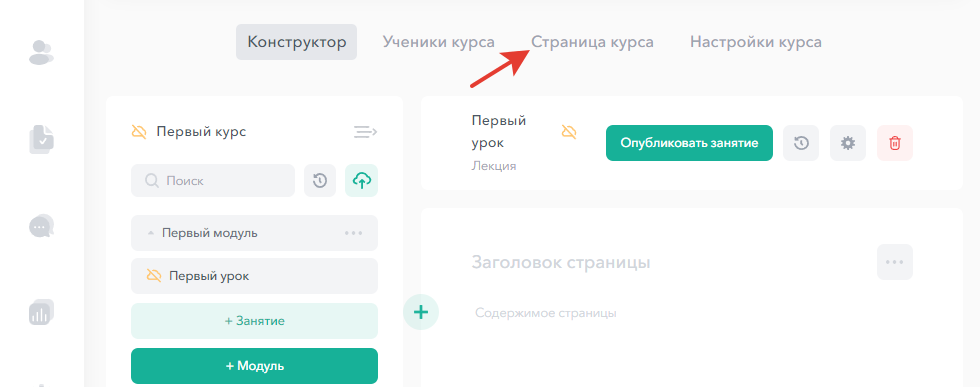Screen dimensions: 980x387
Task: Open the chat messages sidebar icon
Action: click(x=41, y=226)
